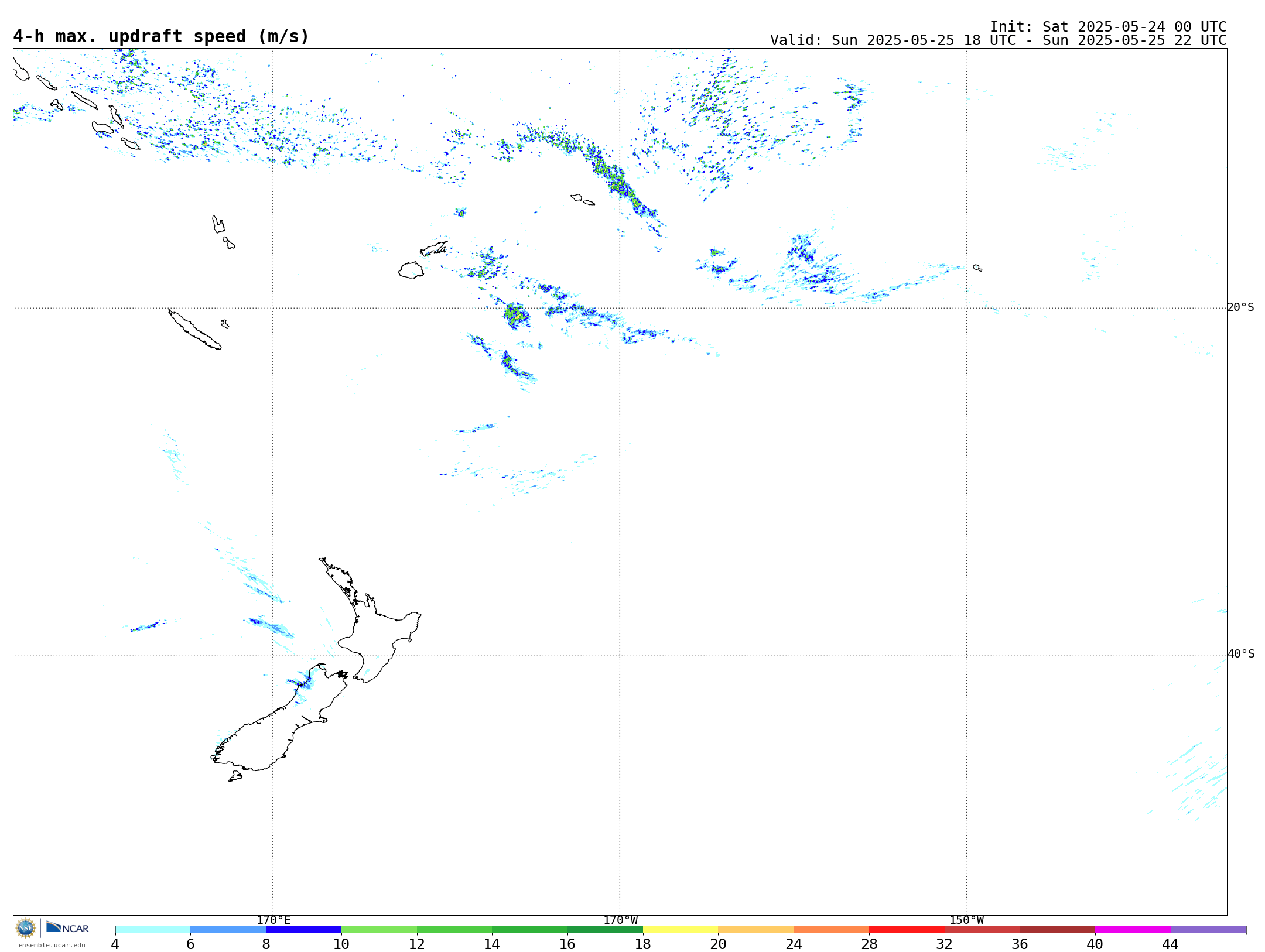Select the light blue 6-8 color swatch
The image size is (1265, 952).
tap(228, 930)
